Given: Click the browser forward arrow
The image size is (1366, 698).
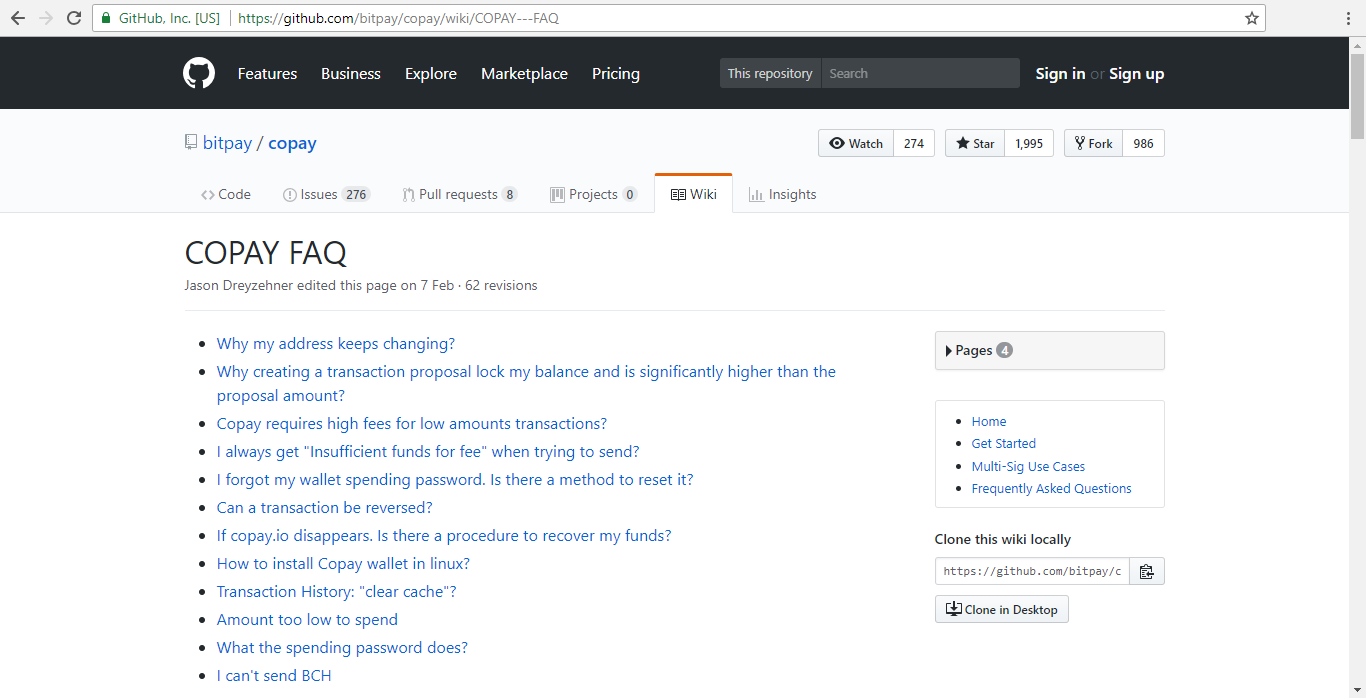Looking at the screenshot, I should [x=46, y=18].
